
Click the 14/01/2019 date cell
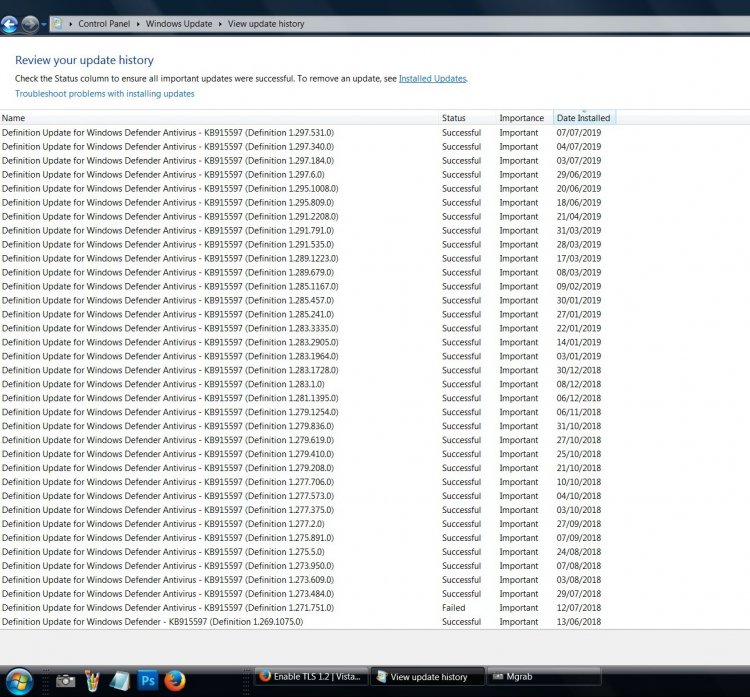[x=579, y=342]
